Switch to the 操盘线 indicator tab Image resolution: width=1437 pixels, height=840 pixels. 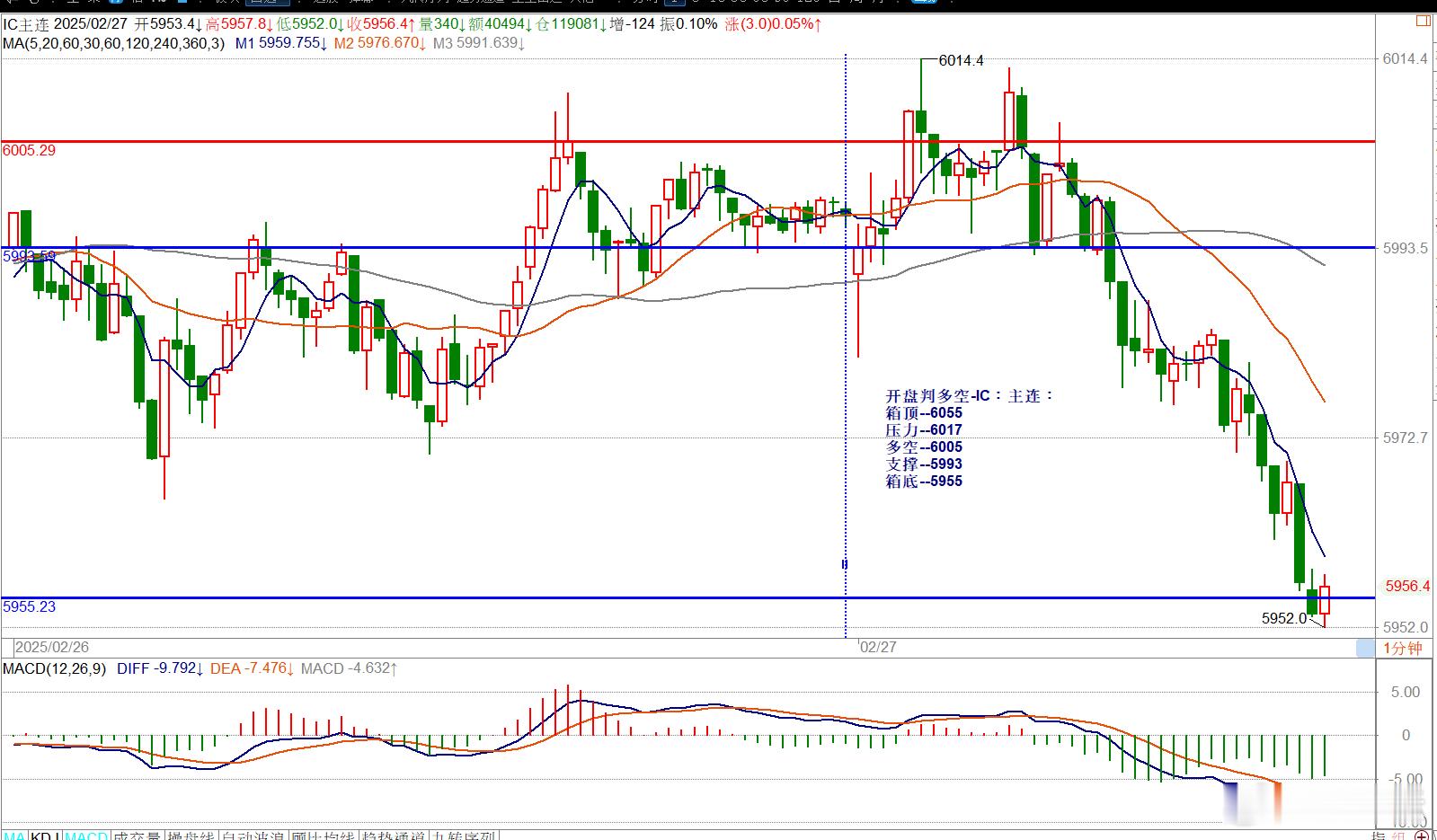tap(191, 836)
